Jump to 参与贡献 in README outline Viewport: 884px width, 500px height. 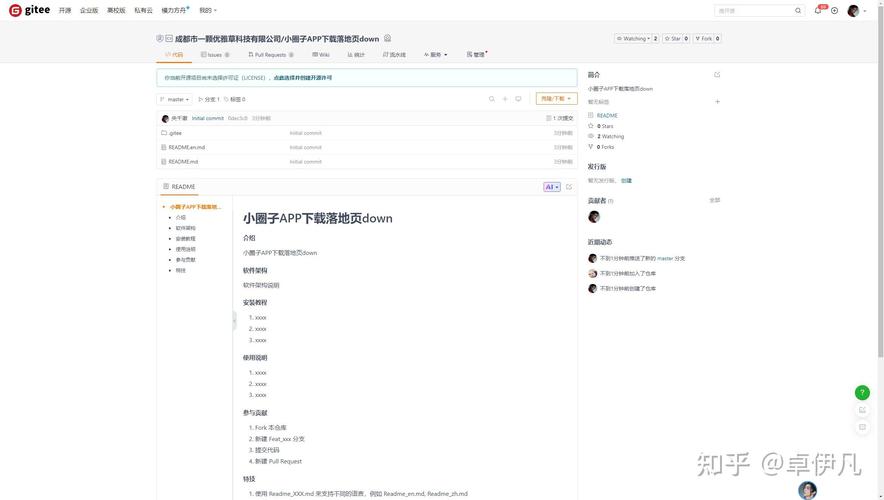[185, 260]
